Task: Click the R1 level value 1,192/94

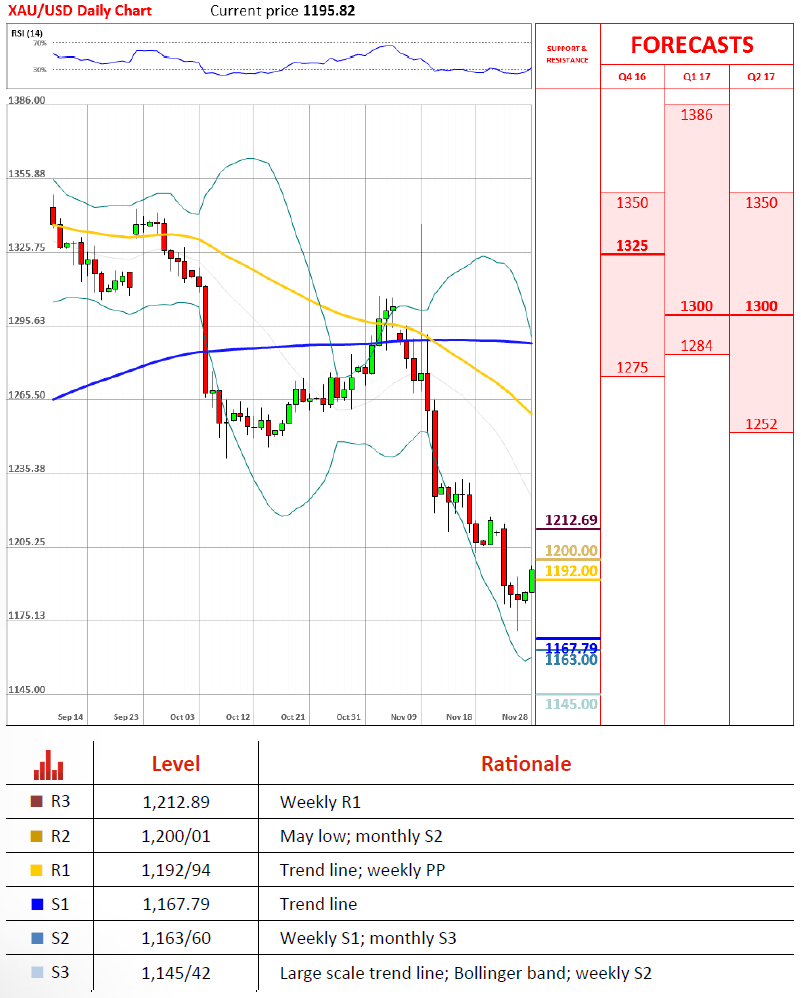Action: pyautogui.click(x=176, y=870)
